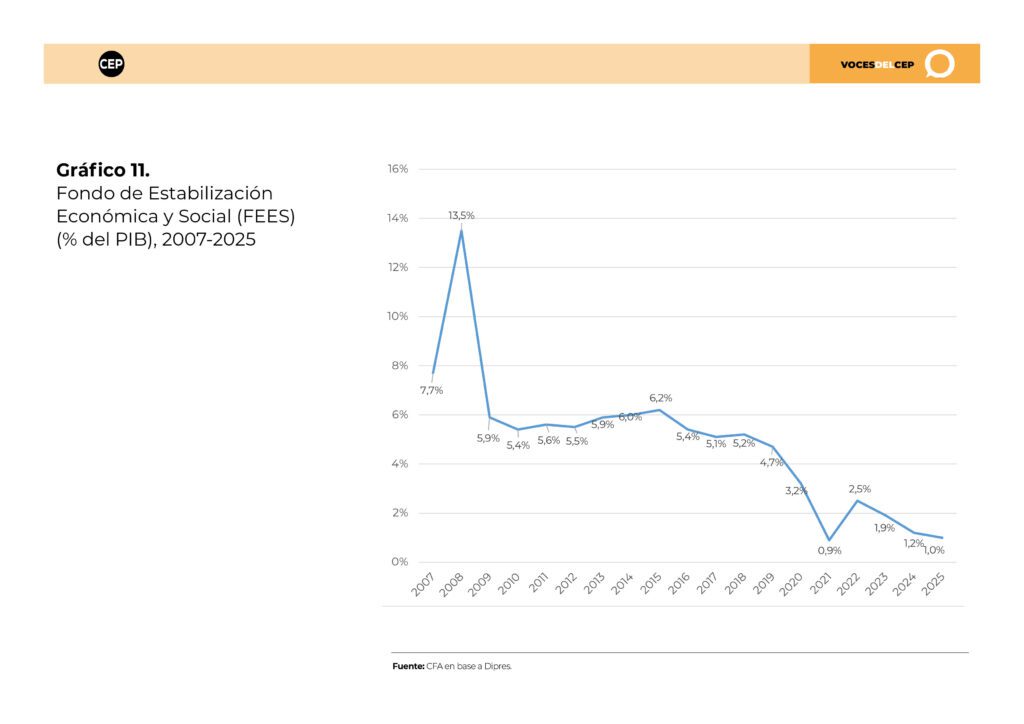Viewport: 1024px width, 724px height.
Task: Click the 0,9% lowest data label
Action: tap(829, 550)
